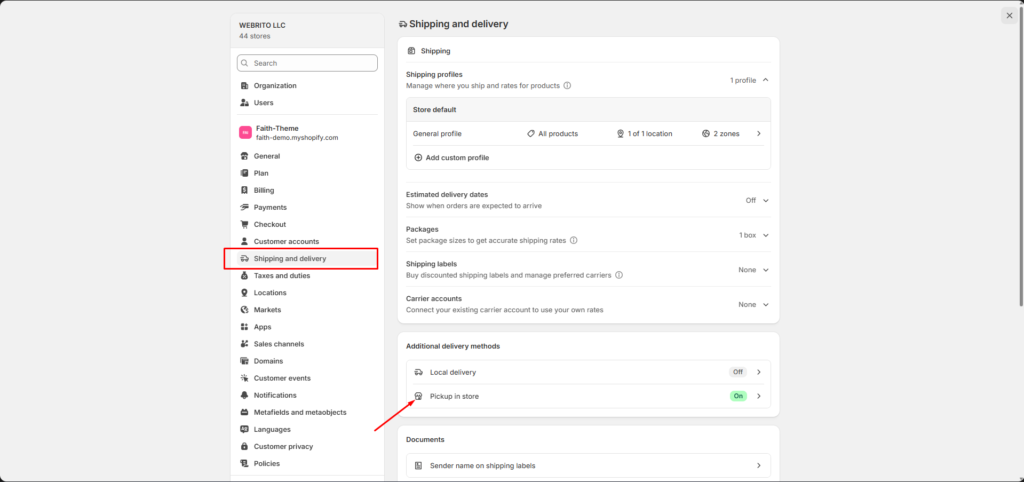The width and height of the screenshot is (1024, 482).
Task: Click the Faith-Theme store name
Action: coord(277,128)
